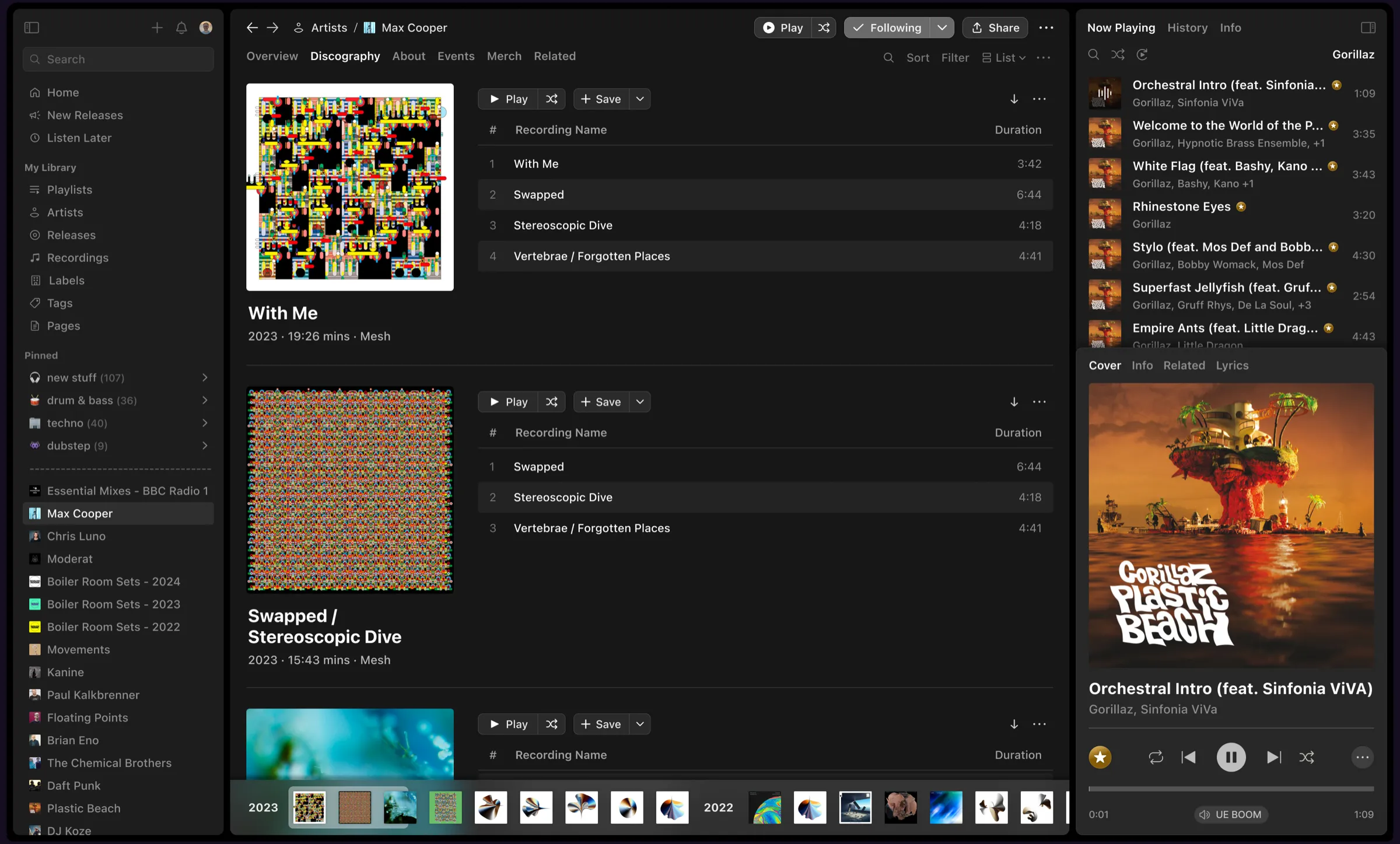Image resolution: width=1400 pixels, height=844 pixels.
Task: Seek on the track progress bar
Action: tap(1231, 789)
